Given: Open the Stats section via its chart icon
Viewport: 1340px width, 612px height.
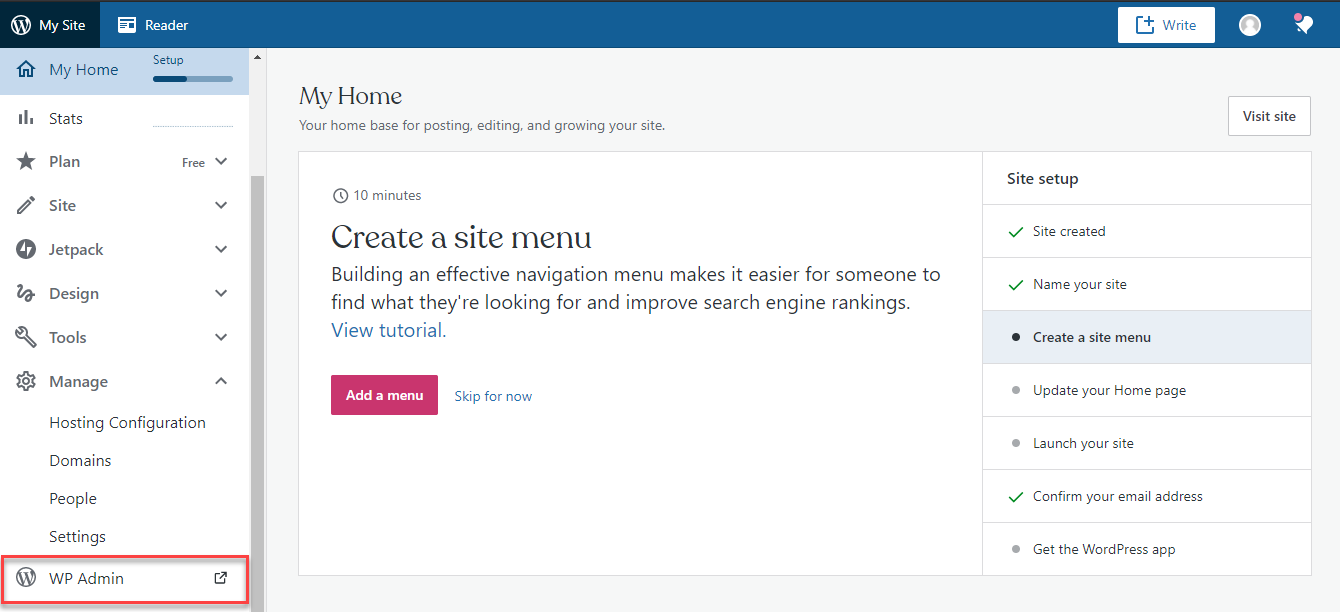Looking at the screenshot, I should click(26, 118).
